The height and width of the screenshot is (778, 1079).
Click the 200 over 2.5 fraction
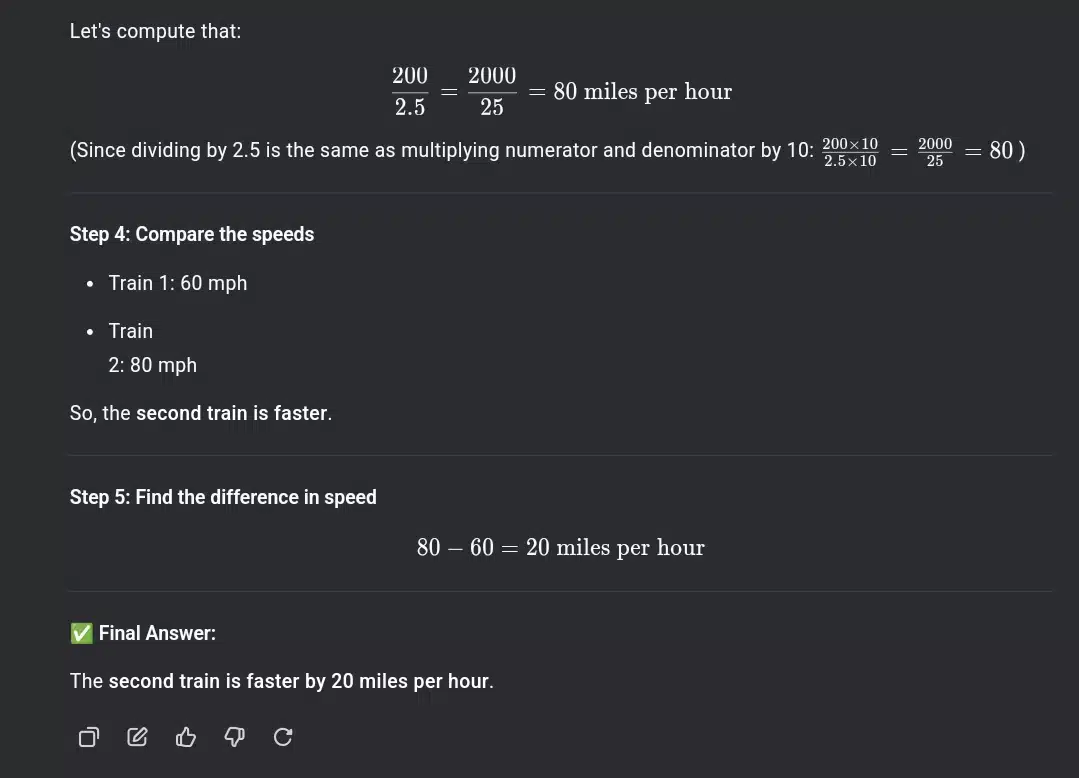(410, 91)
